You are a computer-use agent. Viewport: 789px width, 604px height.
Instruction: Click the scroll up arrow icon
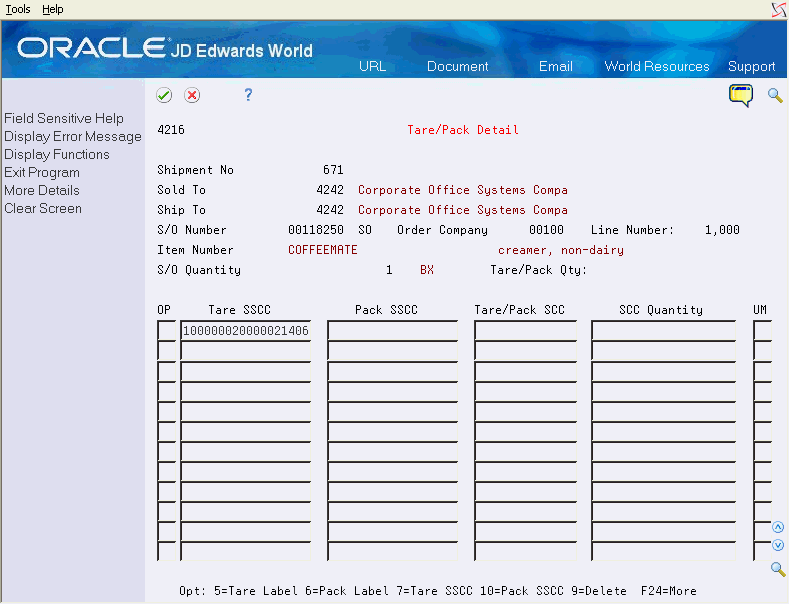[778, 527]
